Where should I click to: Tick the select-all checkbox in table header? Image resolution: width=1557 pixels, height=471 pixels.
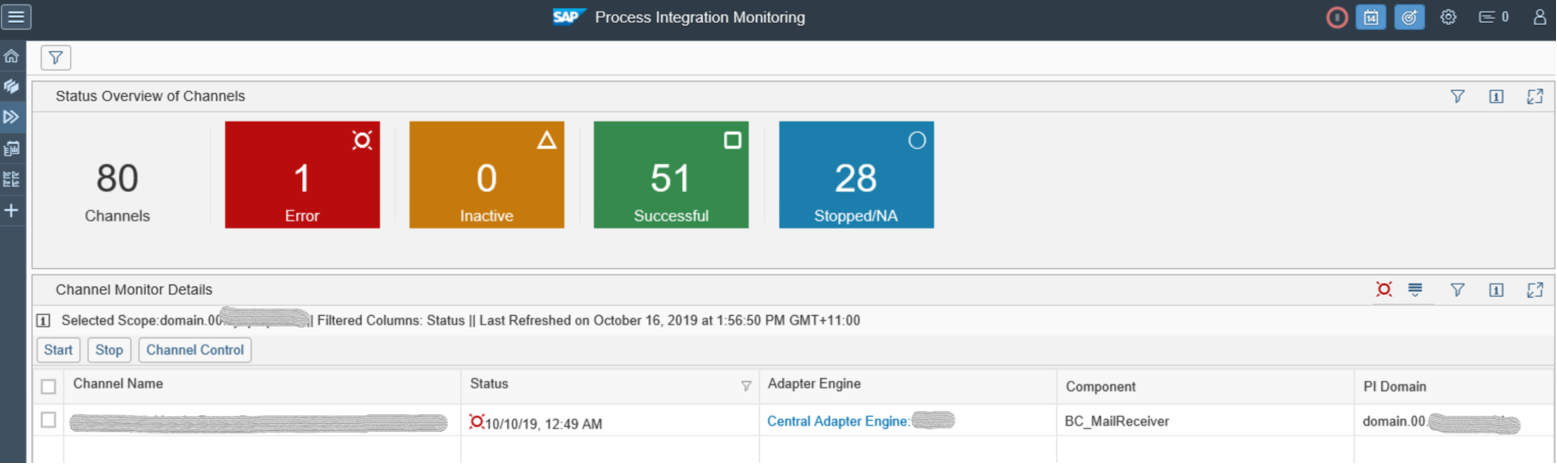point(48,386)
